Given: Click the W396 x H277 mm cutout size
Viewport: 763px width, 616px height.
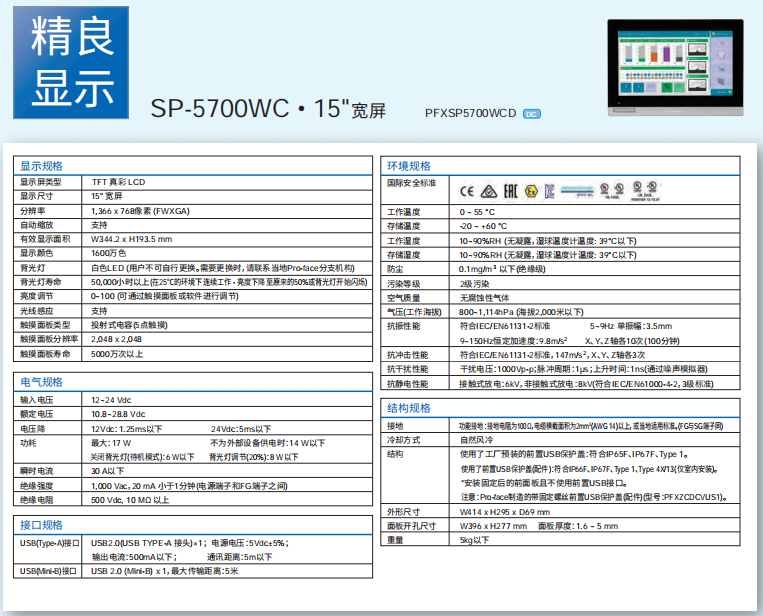Looking at the screenshot, I should pos(493,526).
